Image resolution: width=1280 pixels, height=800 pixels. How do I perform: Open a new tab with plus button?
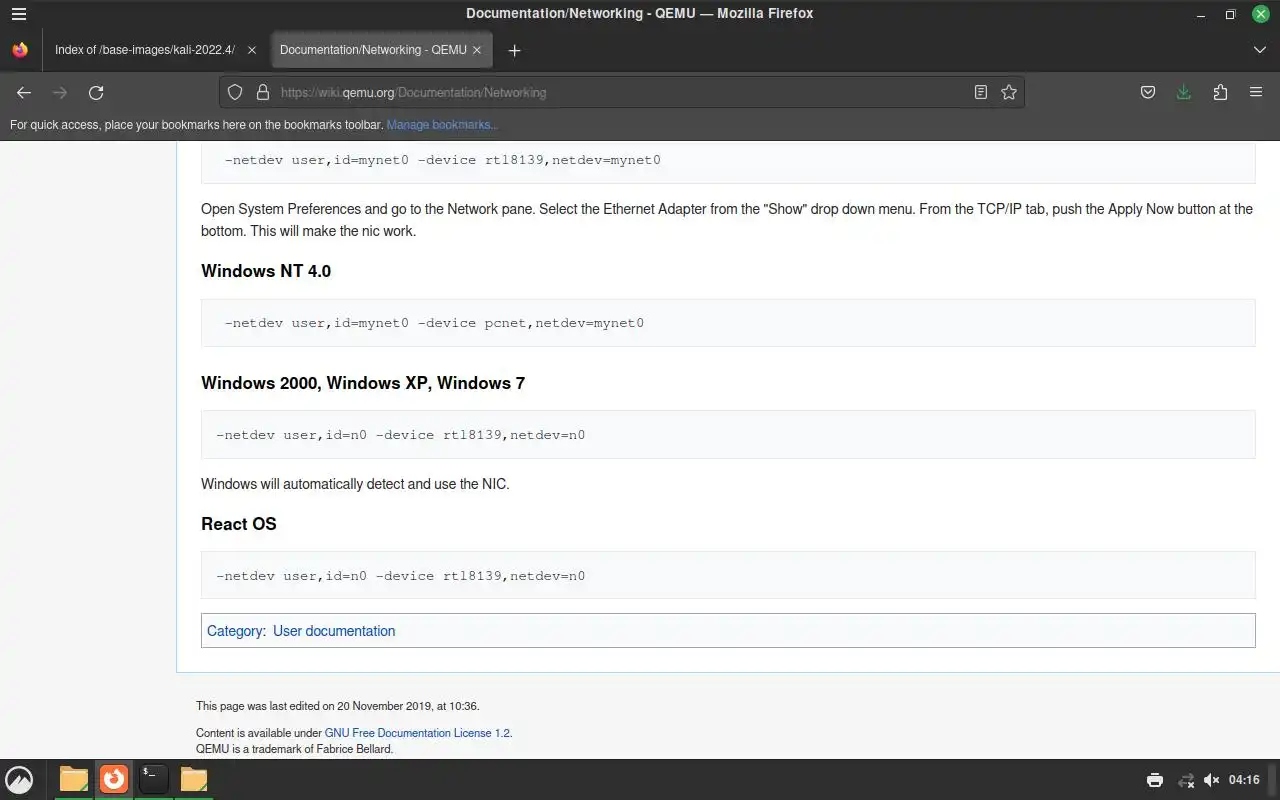click(x=514, y=50)
